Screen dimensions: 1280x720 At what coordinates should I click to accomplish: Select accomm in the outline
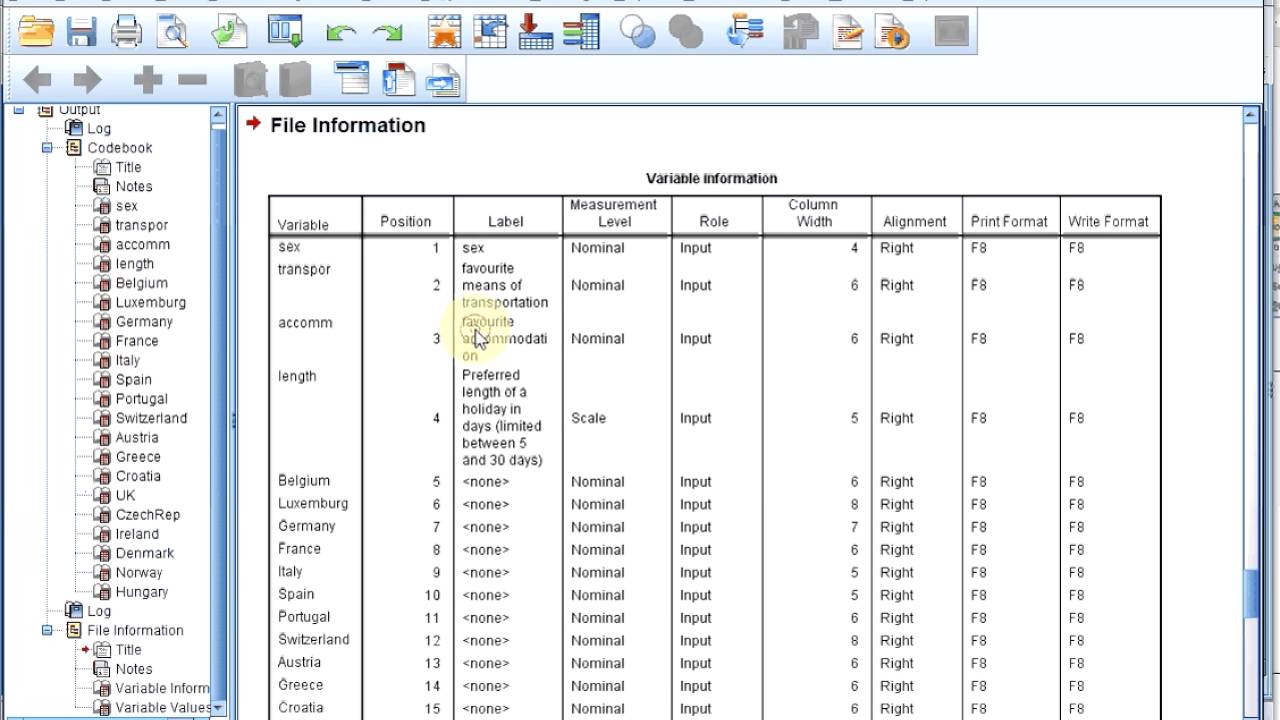pos(142,245)
